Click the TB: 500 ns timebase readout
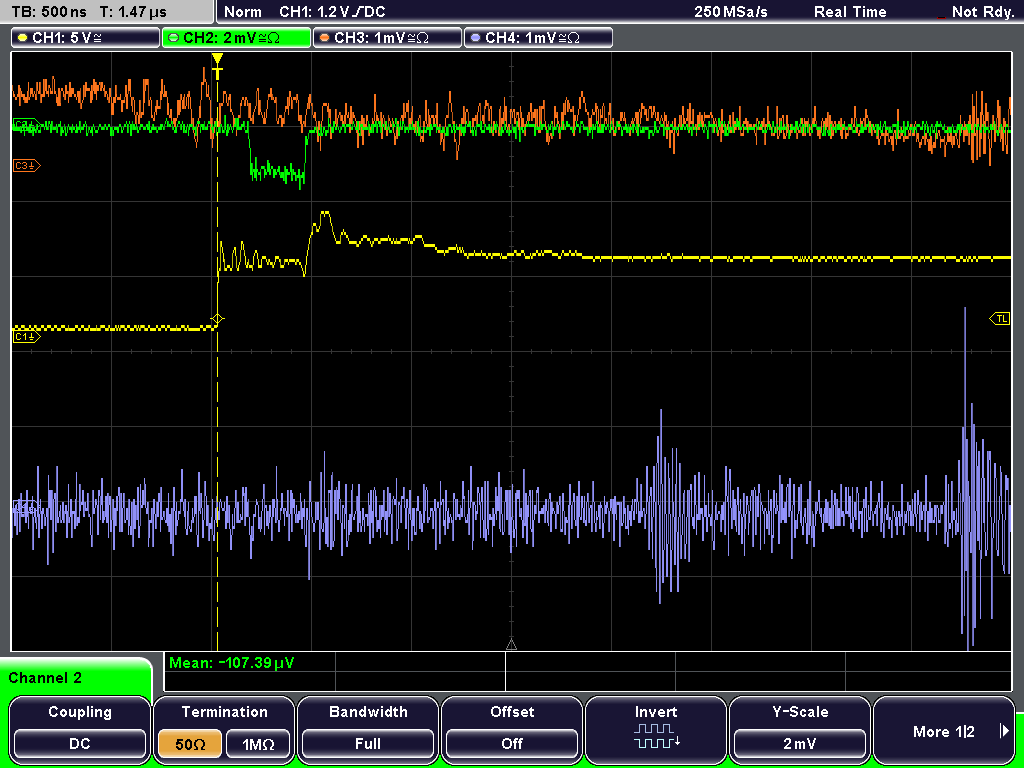The width and height of the screenshot is (1024, 768). [x=49, y=12]
